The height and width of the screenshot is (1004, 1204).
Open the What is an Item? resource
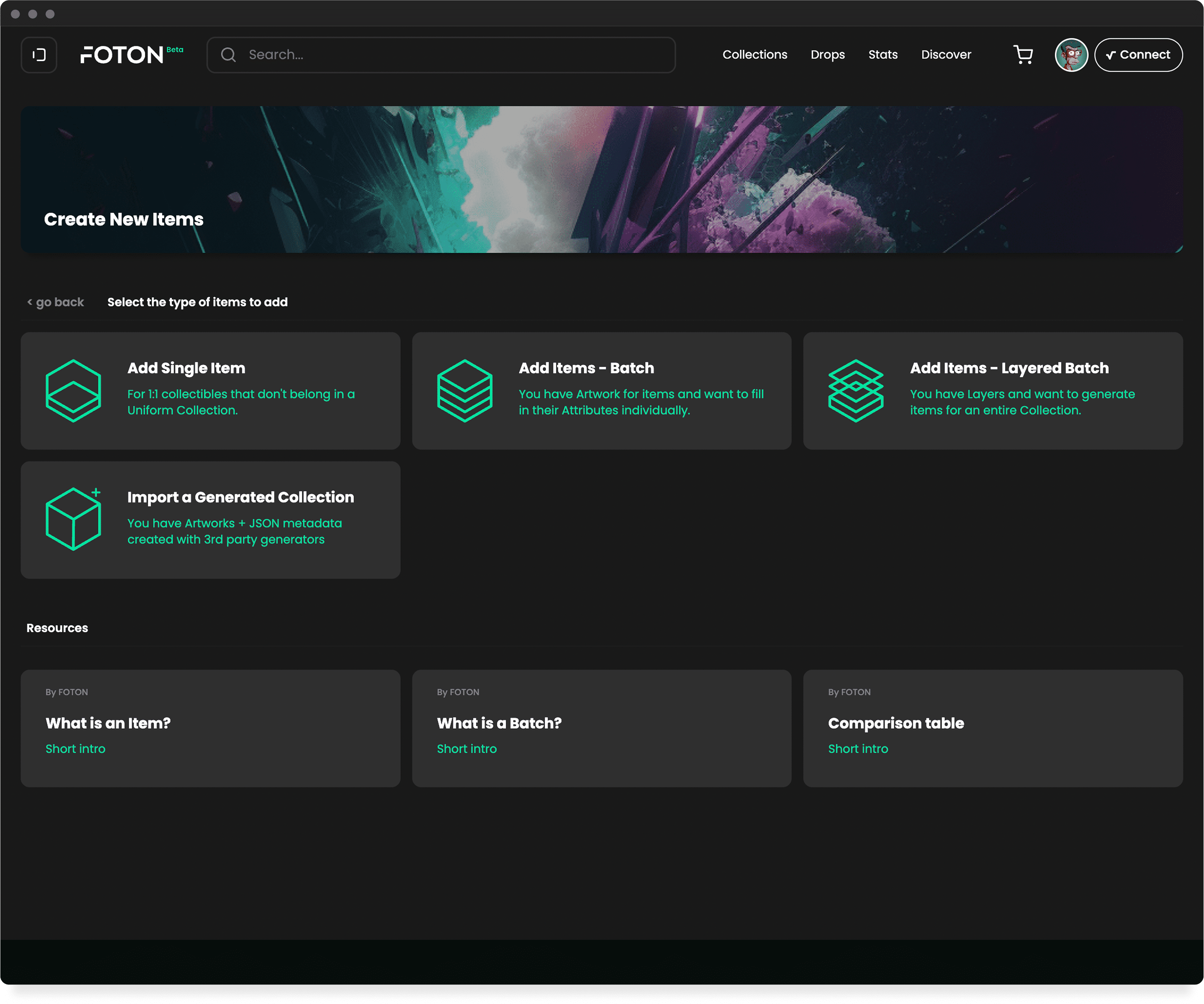point(108,723)
